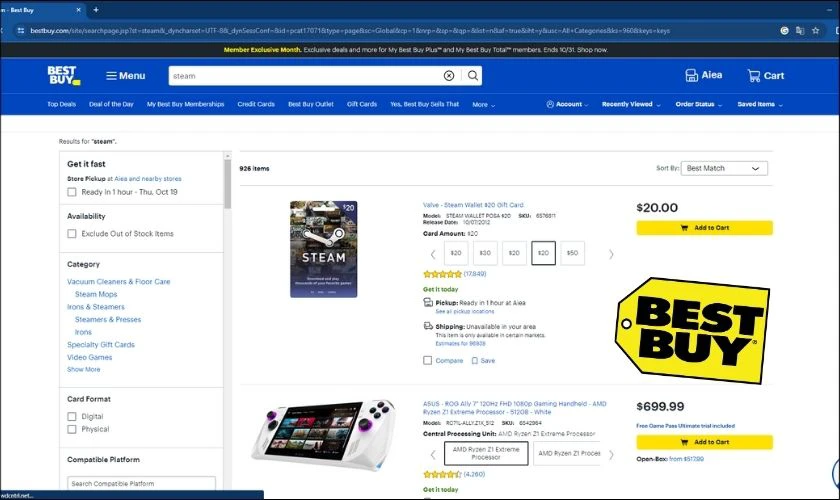The width and height of the screenshot is (840, 500).
Task: Open the Aiea store locator
Action: point(703,76)
